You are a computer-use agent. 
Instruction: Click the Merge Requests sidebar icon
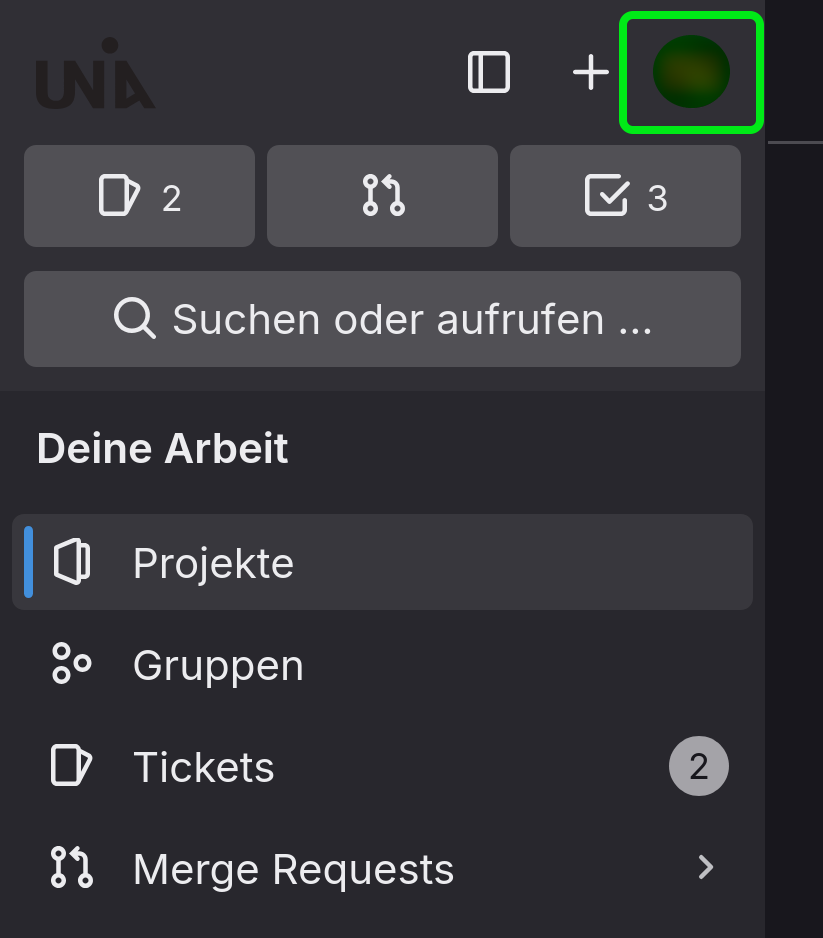(72, 868)
